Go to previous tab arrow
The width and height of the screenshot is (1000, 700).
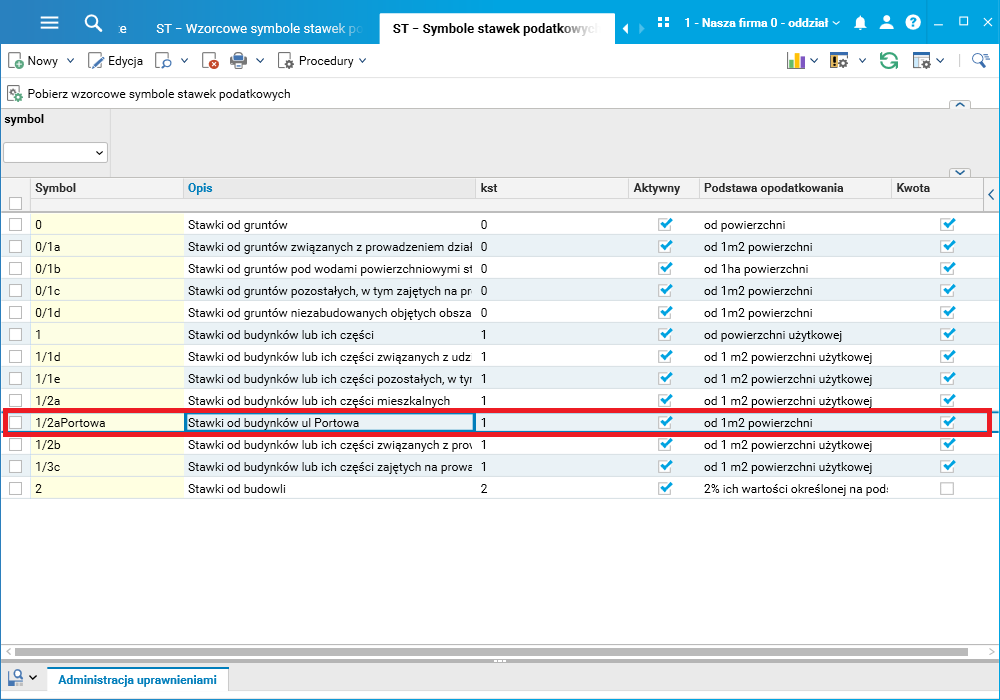pyautogui.click(x=625, y=28)
